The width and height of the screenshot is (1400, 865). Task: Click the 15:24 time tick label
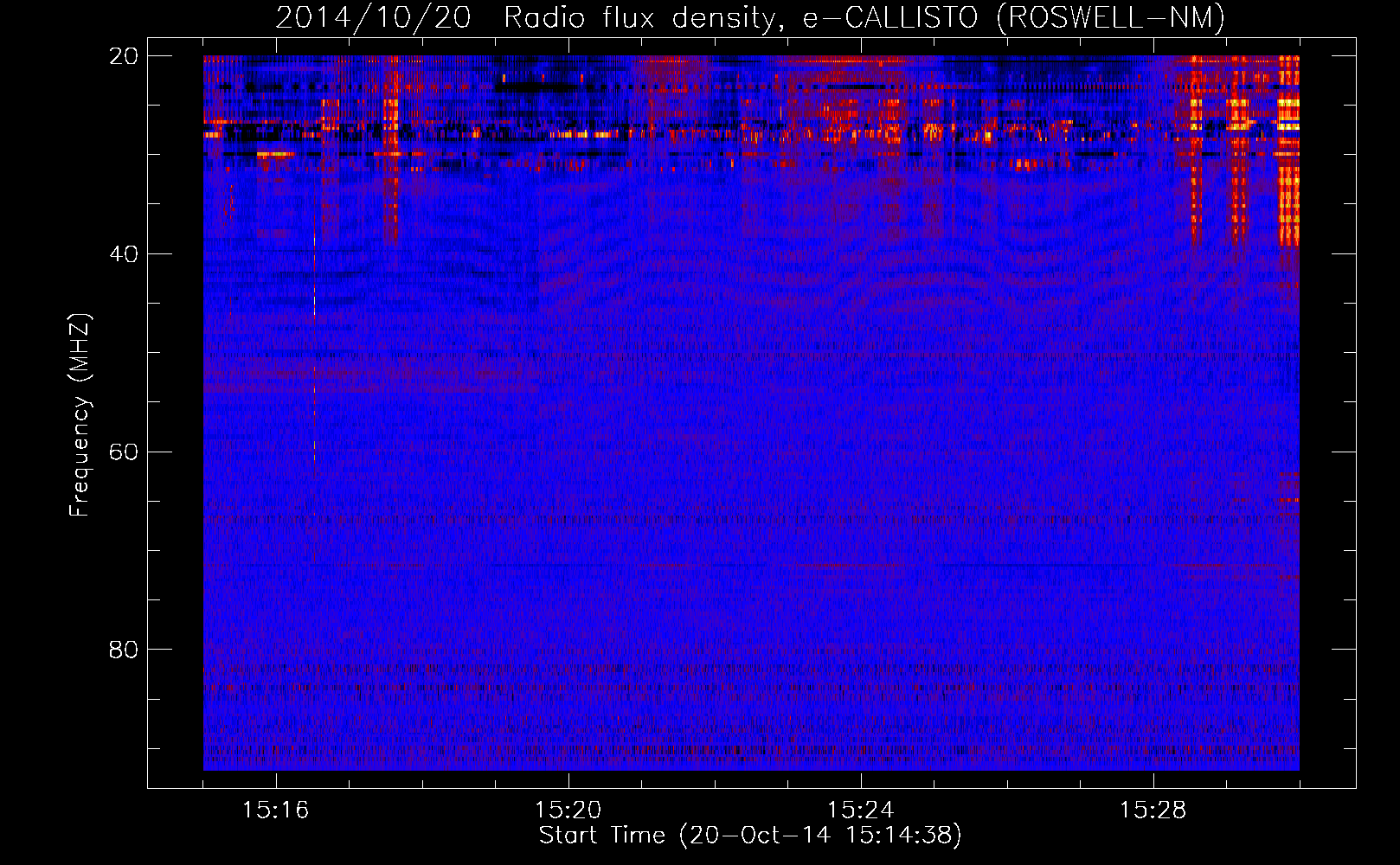(860, 811)
